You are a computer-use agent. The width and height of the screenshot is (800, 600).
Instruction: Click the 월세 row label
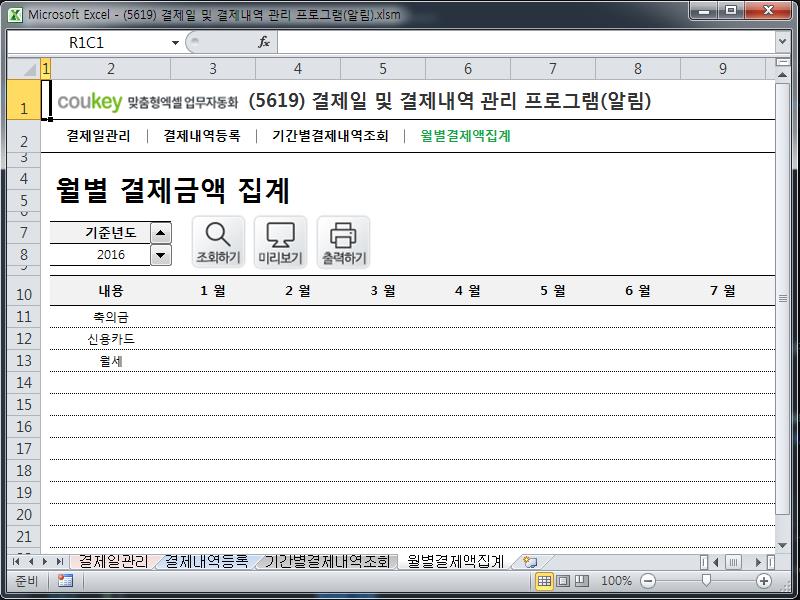click(x=111, y=361)
